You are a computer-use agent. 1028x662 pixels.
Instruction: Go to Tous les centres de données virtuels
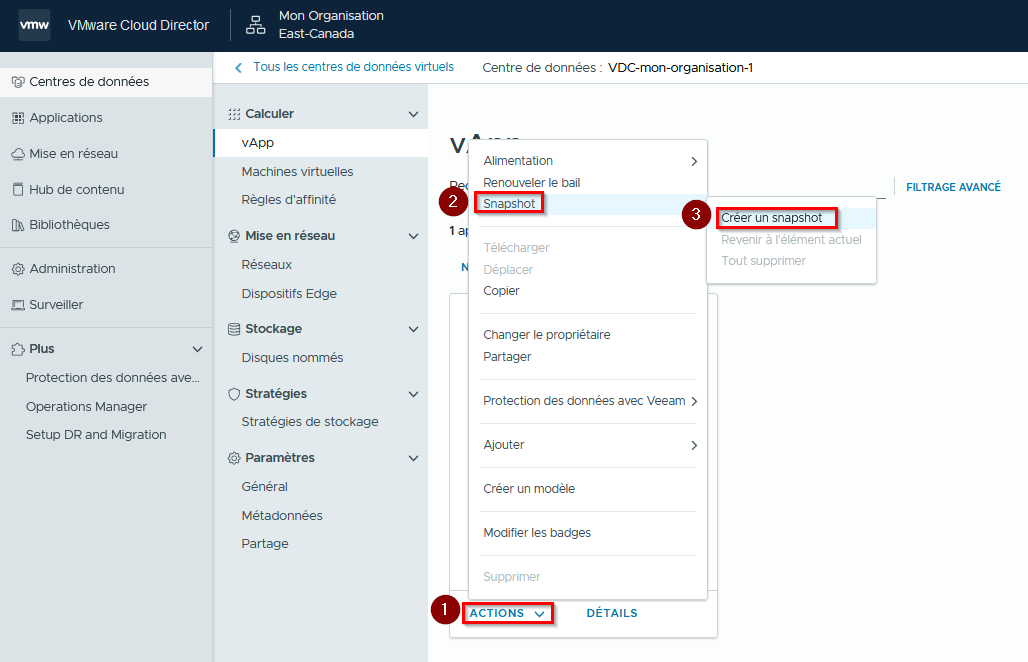(353, 67)
